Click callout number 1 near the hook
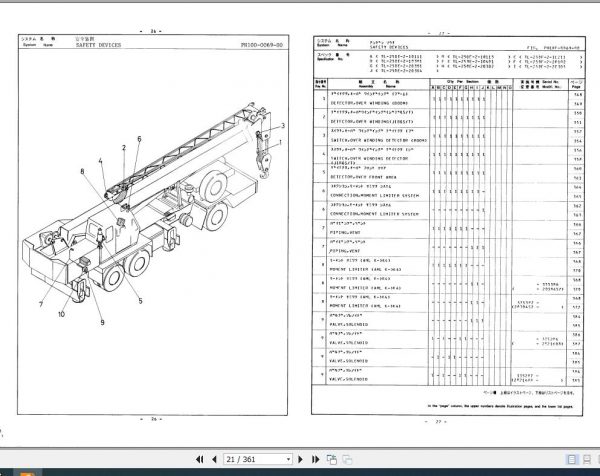This screenshot has height=476, width=600. tap(280, 142)
